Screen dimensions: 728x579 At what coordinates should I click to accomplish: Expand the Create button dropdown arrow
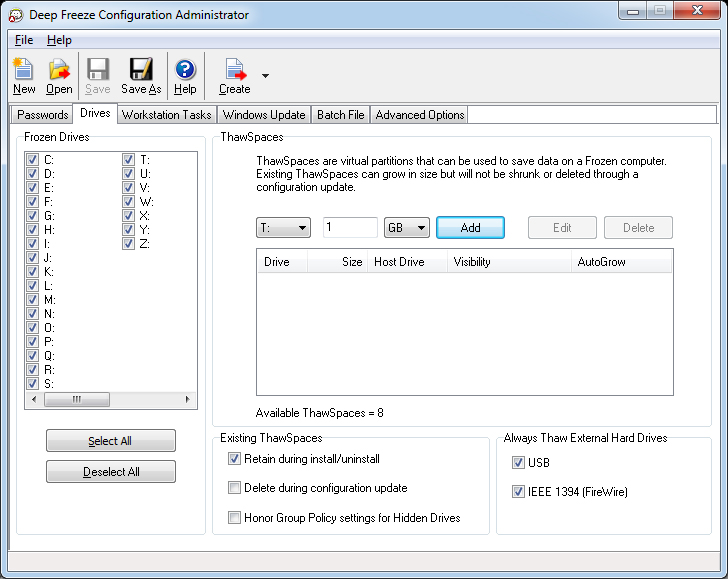265,76
